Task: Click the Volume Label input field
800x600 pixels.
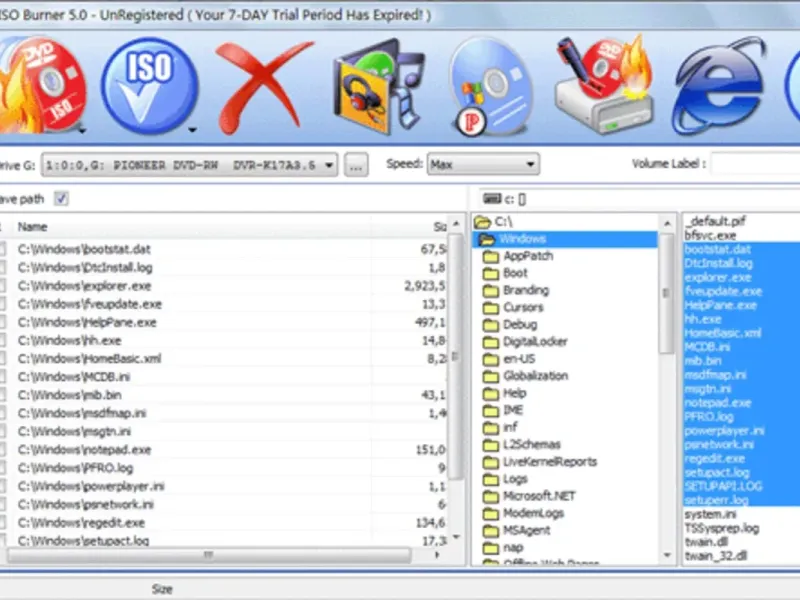Action: point(756,164)
